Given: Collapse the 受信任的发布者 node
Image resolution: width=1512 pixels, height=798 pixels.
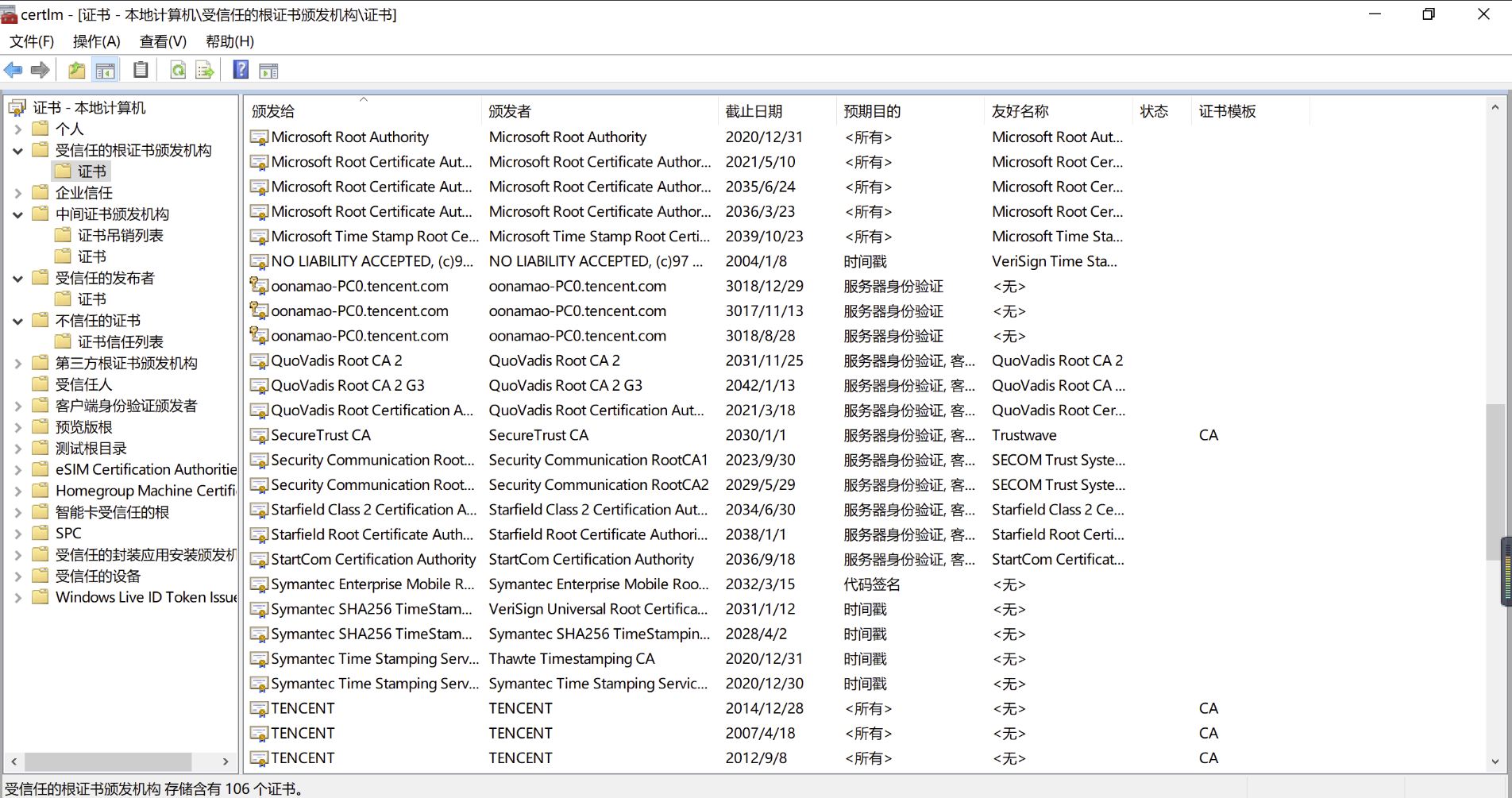Looking at the screenshot, I should tap(18, 278).
